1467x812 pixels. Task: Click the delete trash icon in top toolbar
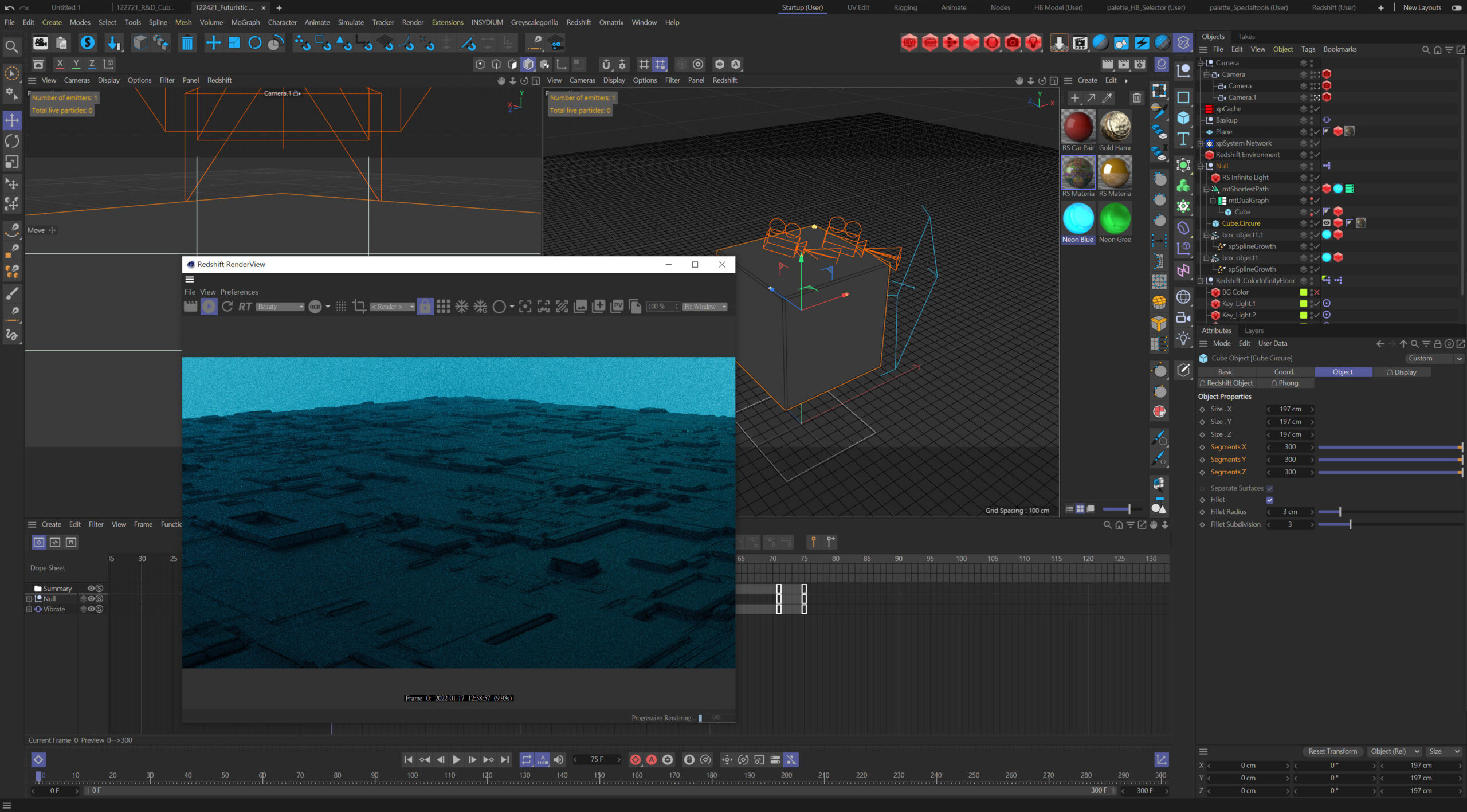(187, 43)
